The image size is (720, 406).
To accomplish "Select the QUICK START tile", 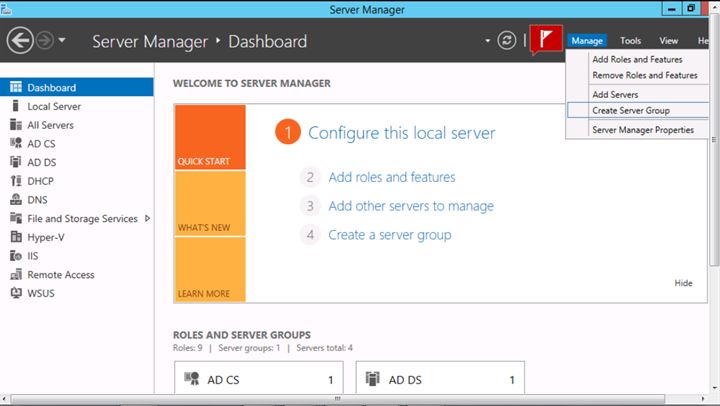I will [210, 137].
